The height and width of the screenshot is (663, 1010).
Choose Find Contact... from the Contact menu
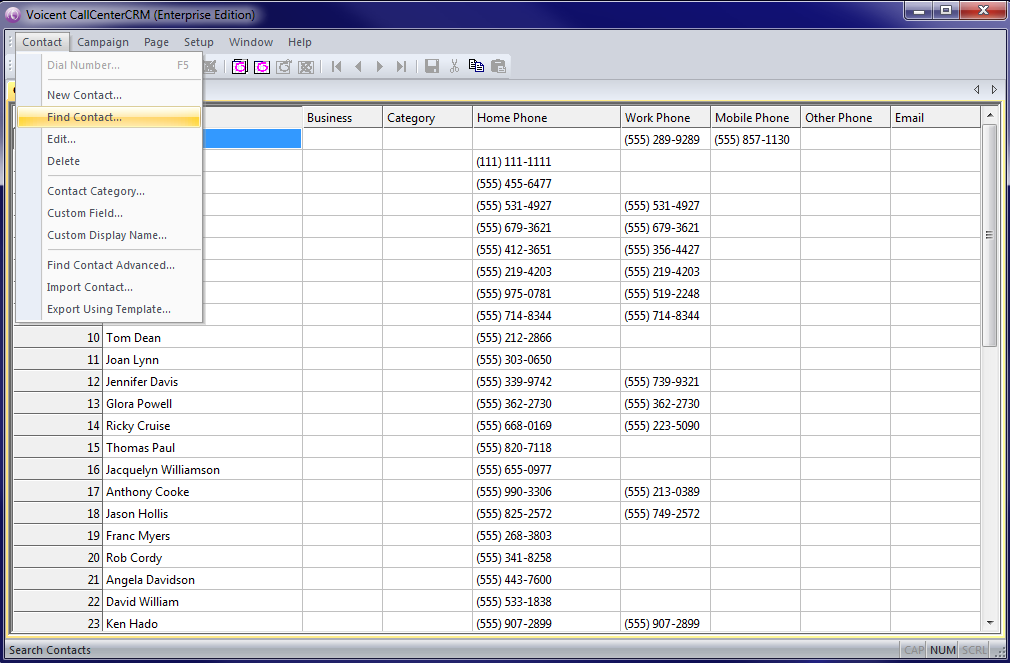85,117
